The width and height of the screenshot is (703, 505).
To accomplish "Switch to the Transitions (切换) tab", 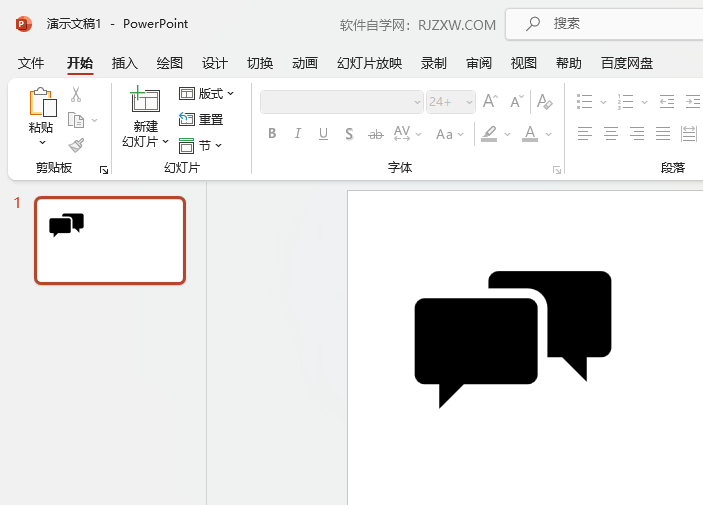I will pyautogui.click(x=260, y=63).
